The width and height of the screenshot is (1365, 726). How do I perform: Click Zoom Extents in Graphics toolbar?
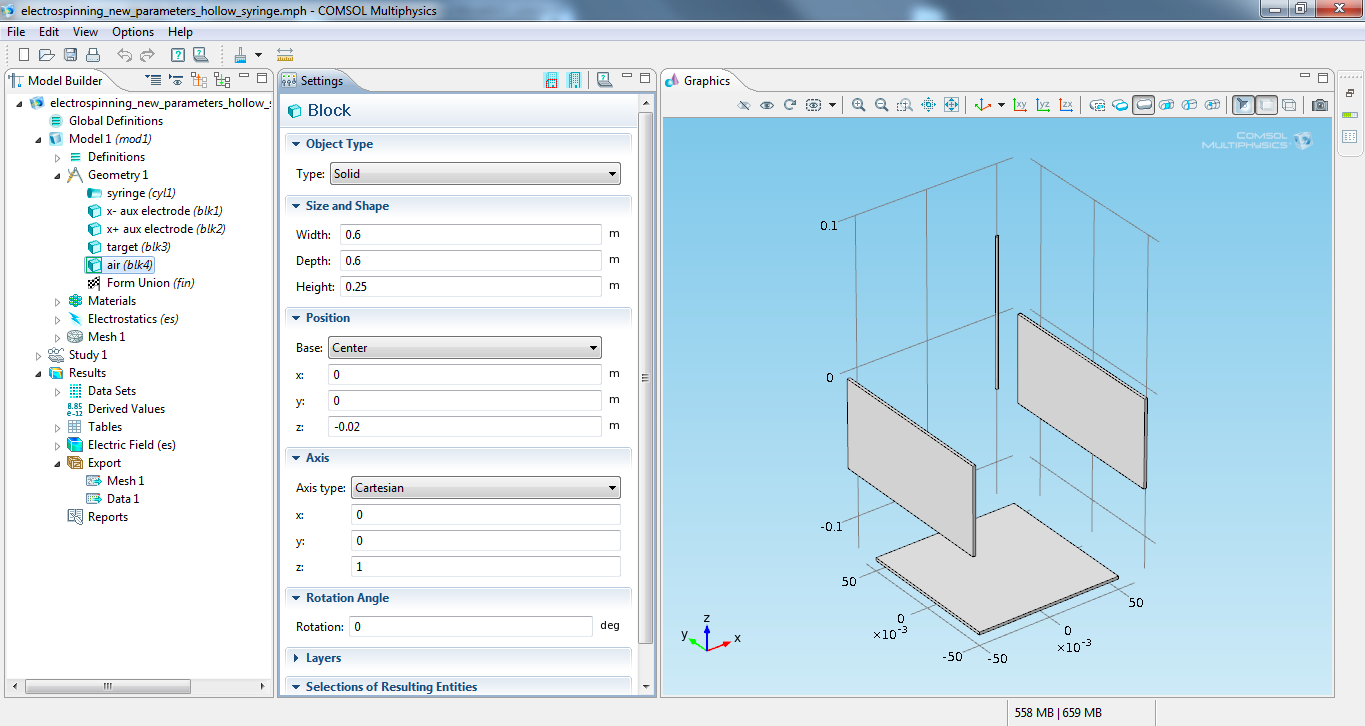(951, 105)
